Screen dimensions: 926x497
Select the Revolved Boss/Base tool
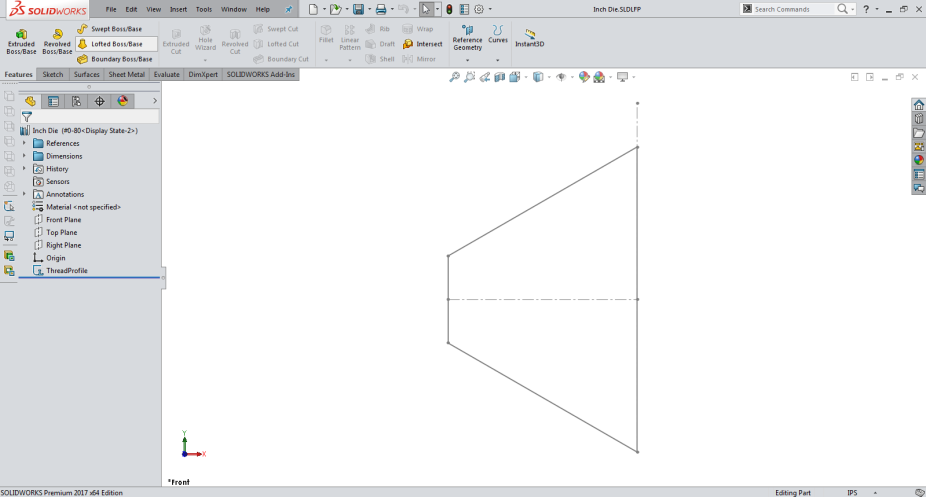57,42
